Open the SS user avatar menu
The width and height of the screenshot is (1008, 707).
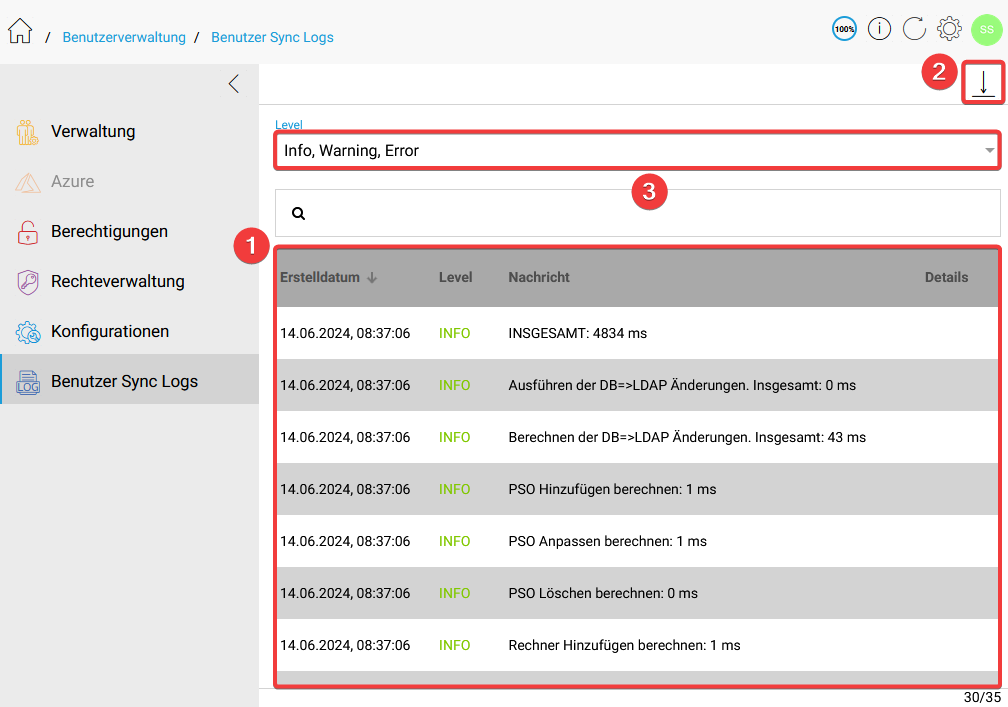coord(986,29)
